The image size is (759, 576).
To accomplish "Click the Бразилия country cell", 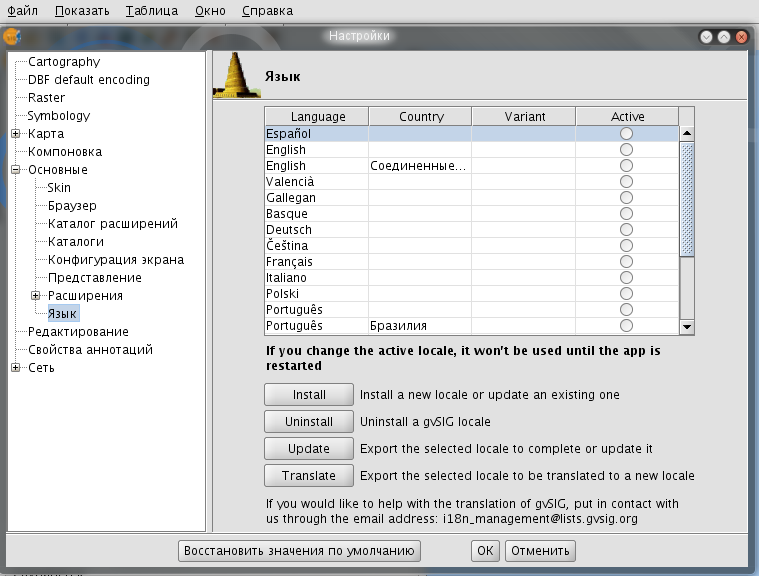I will click(420, 325).
